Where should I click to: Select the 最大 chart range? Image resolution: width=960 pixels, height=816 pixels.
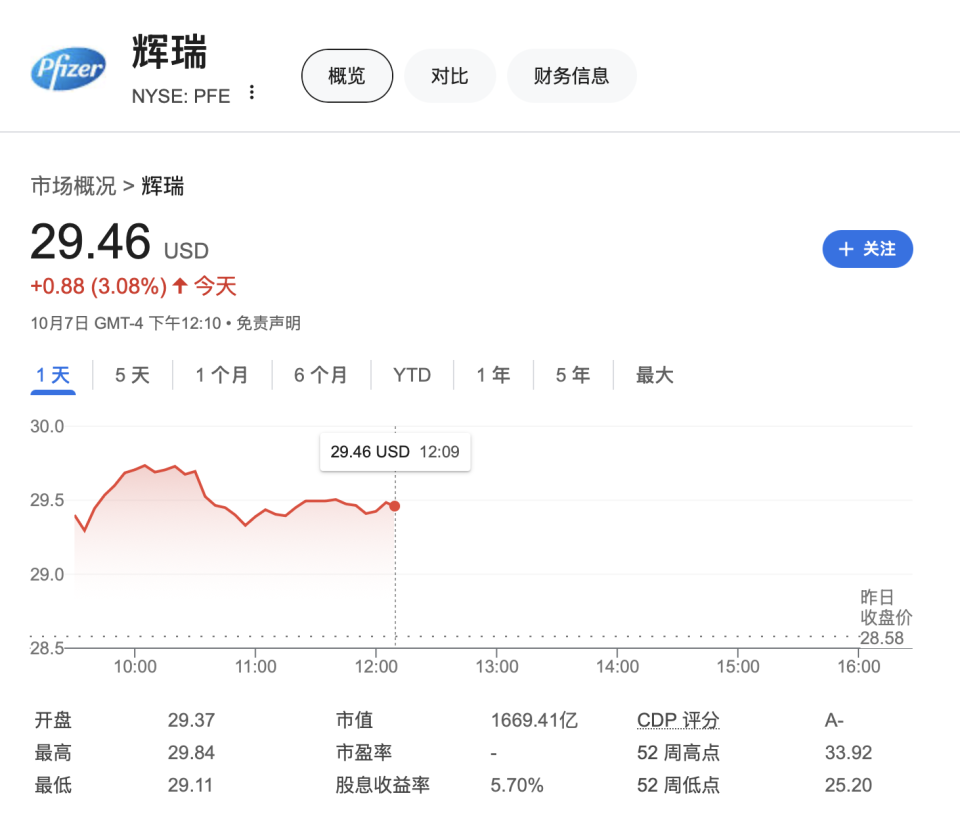click(653, 374)
